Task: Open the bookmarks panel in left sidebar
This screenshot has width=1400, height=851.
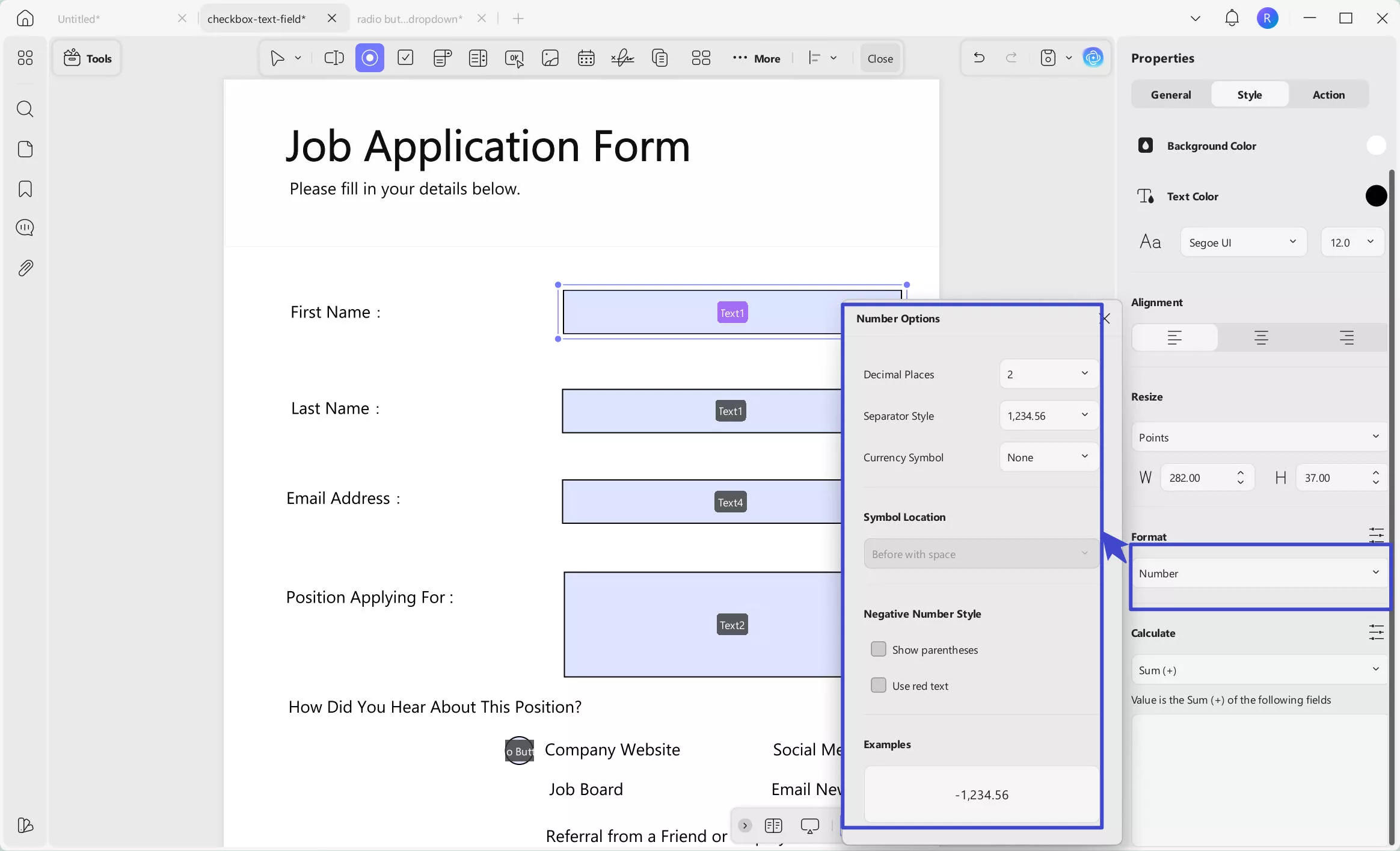Action: coord(25,189)
